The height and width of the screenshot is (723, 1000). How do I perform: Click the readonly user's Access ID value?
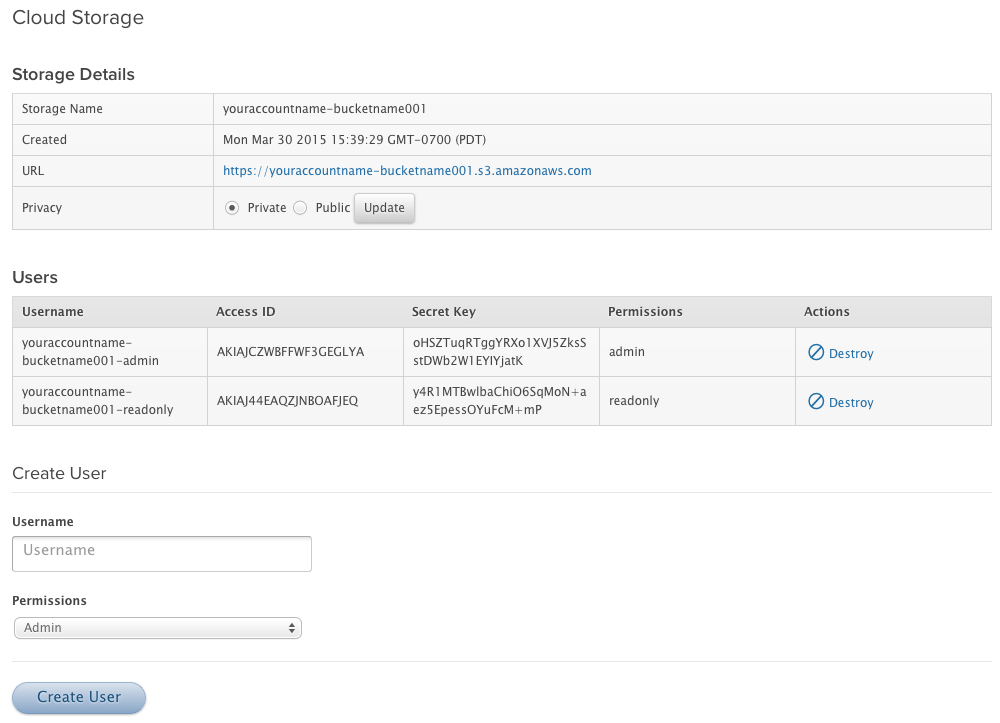[287, 401]
